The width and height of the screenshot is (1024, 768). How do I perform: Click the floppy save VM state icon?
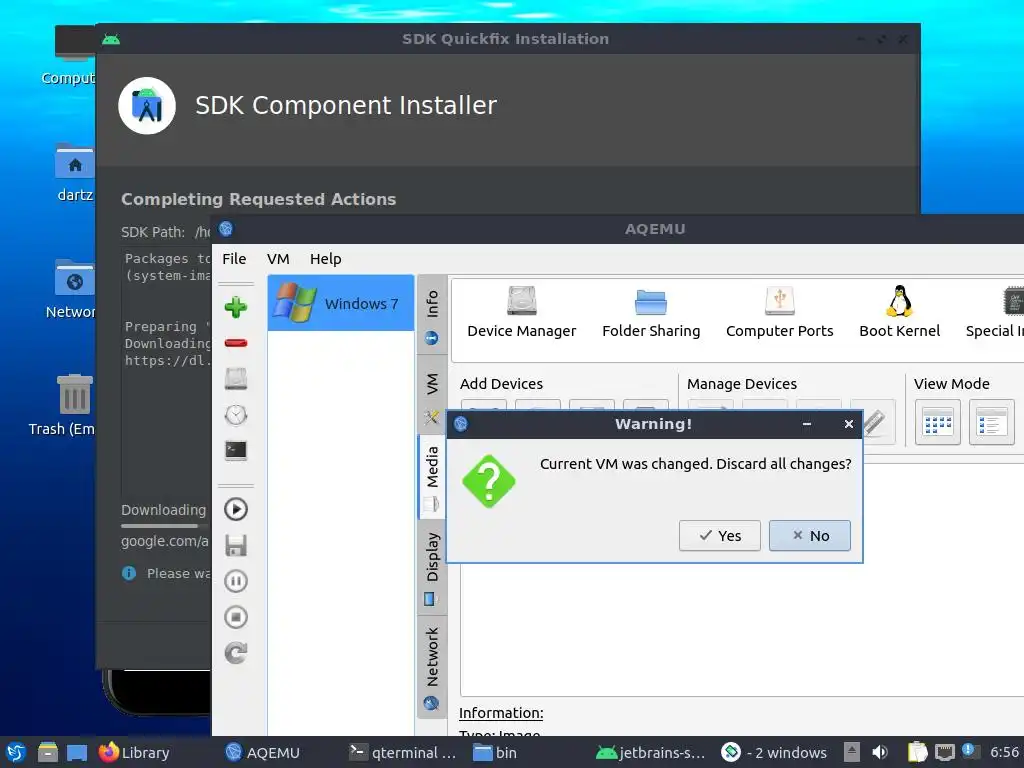coord(236,545)
